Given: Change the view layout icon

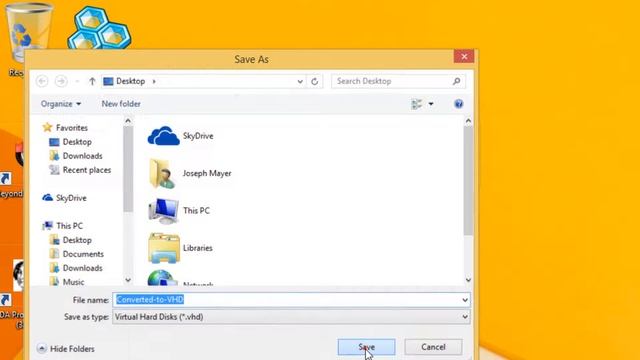Looking at the screenshot, I should (x=416, y=104).
